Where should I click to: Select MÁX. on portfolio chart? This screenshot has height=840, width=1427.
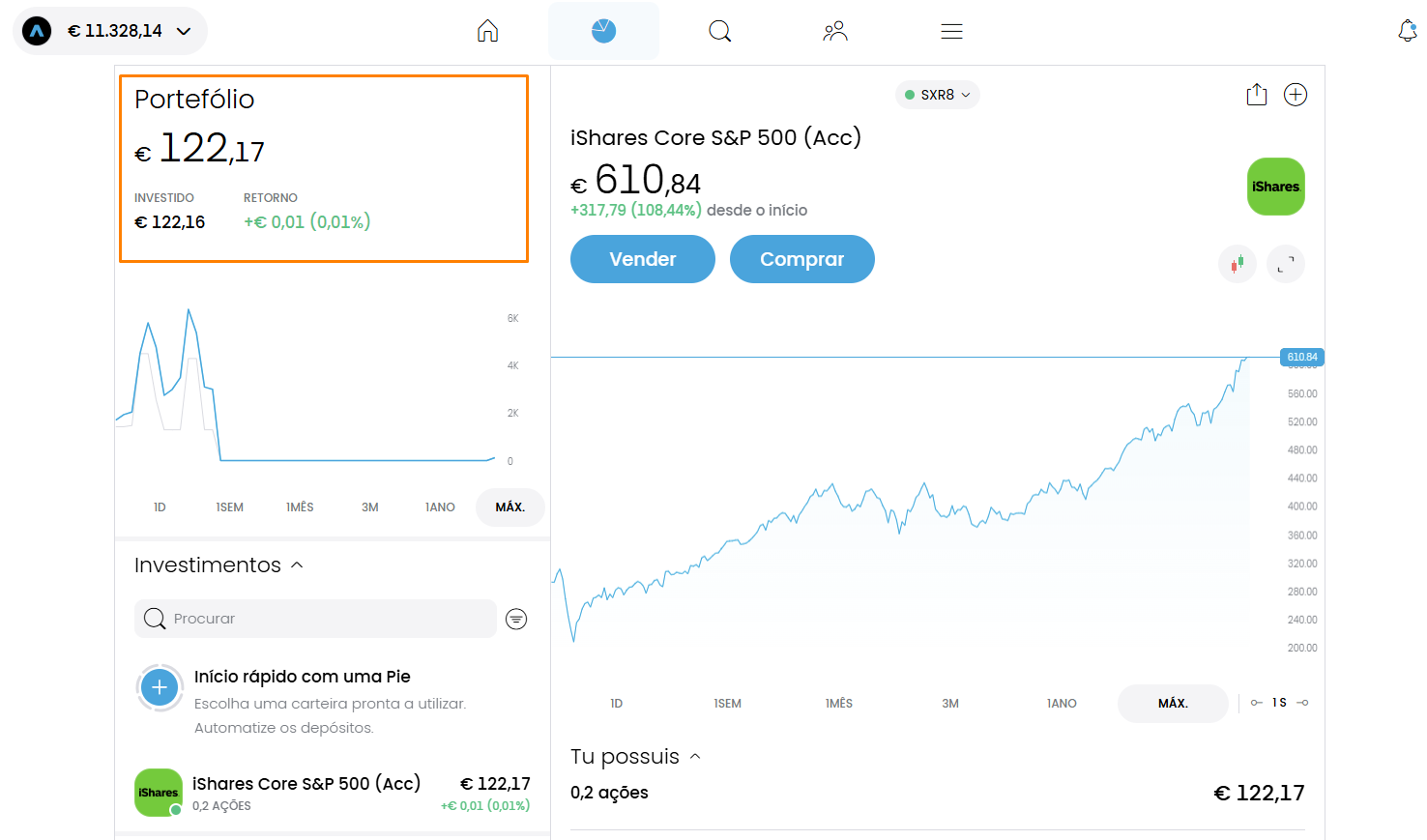[510, 507]
